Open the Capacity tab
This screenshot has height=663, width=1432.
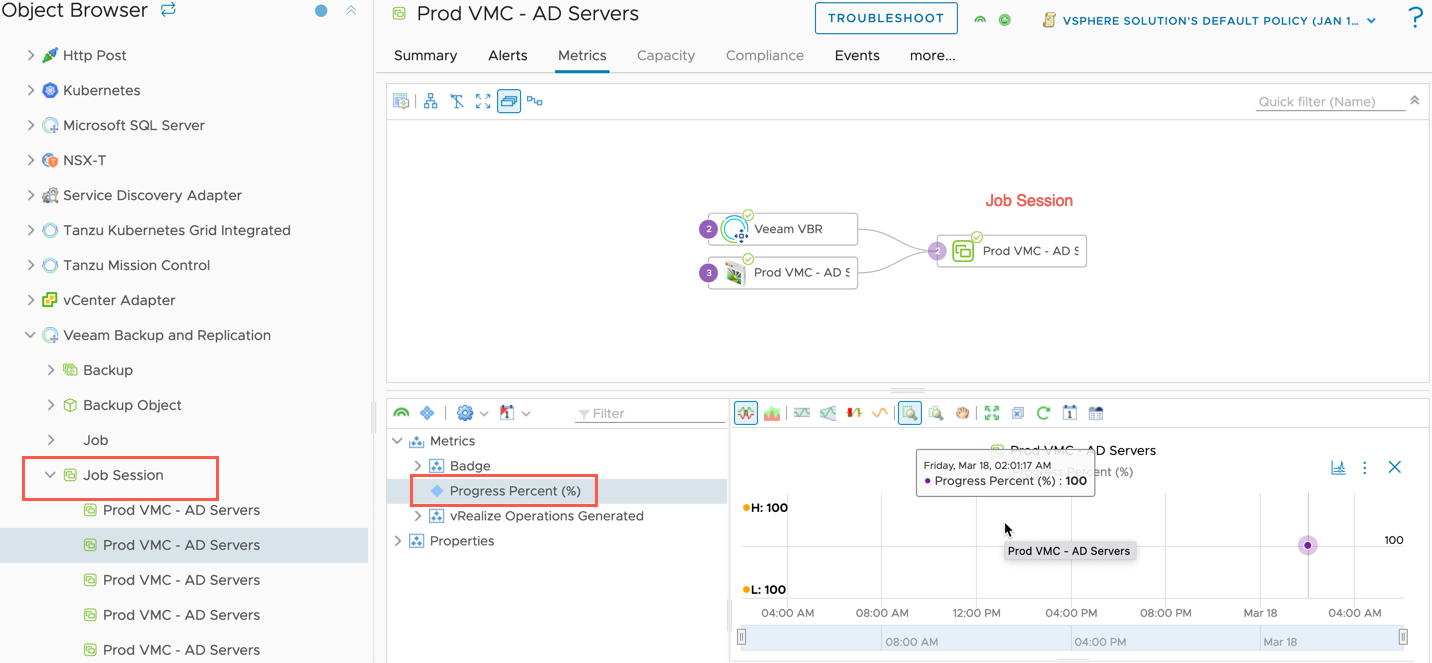(x=666, y=56)
